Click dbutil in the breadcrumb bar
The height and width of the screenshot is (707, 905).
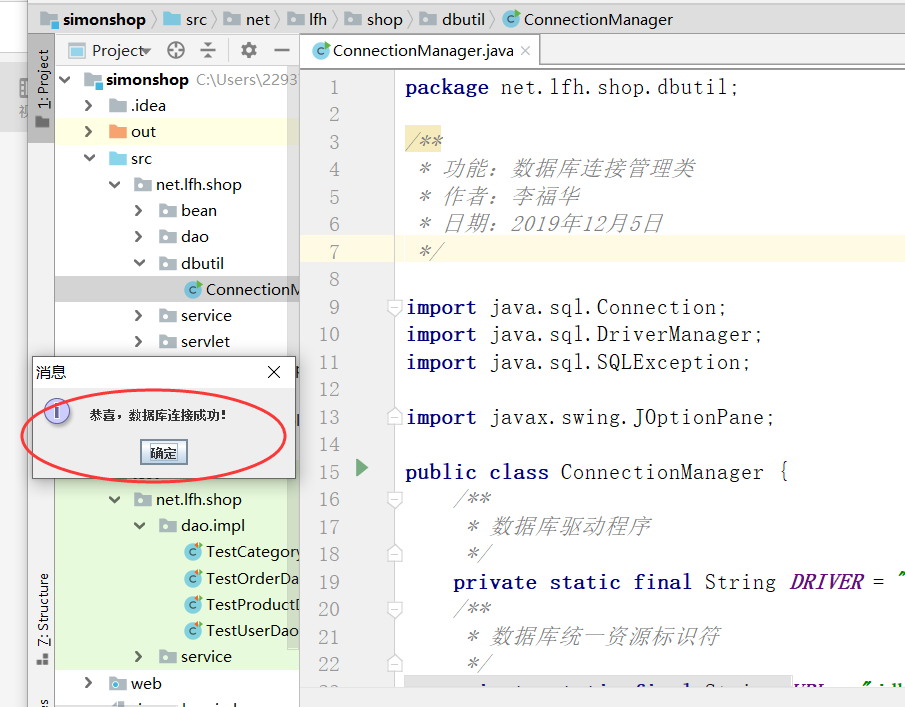tap(463, 20)
